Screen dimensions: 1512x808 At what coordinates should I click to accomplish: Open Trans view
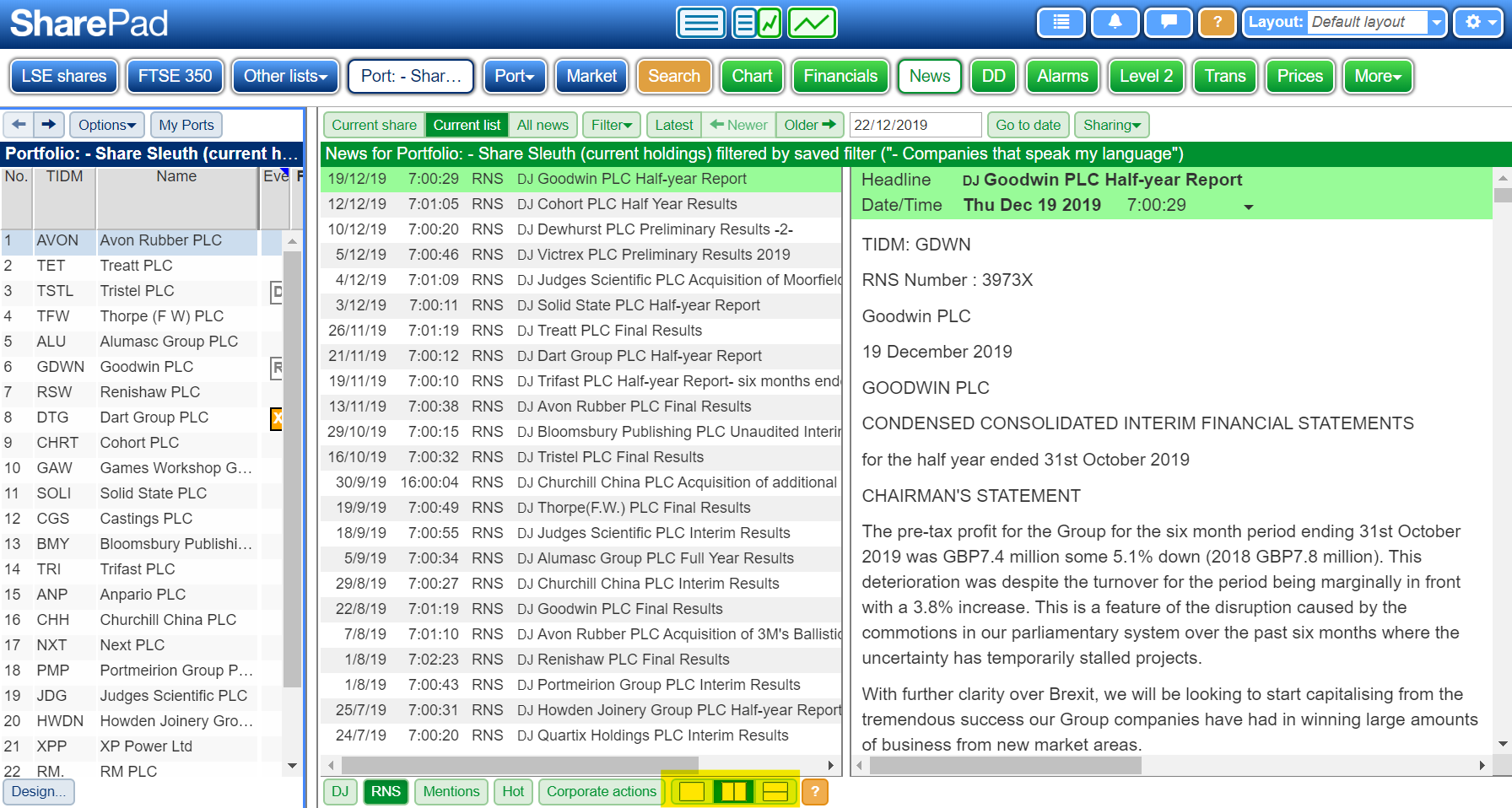[1225, 76]
